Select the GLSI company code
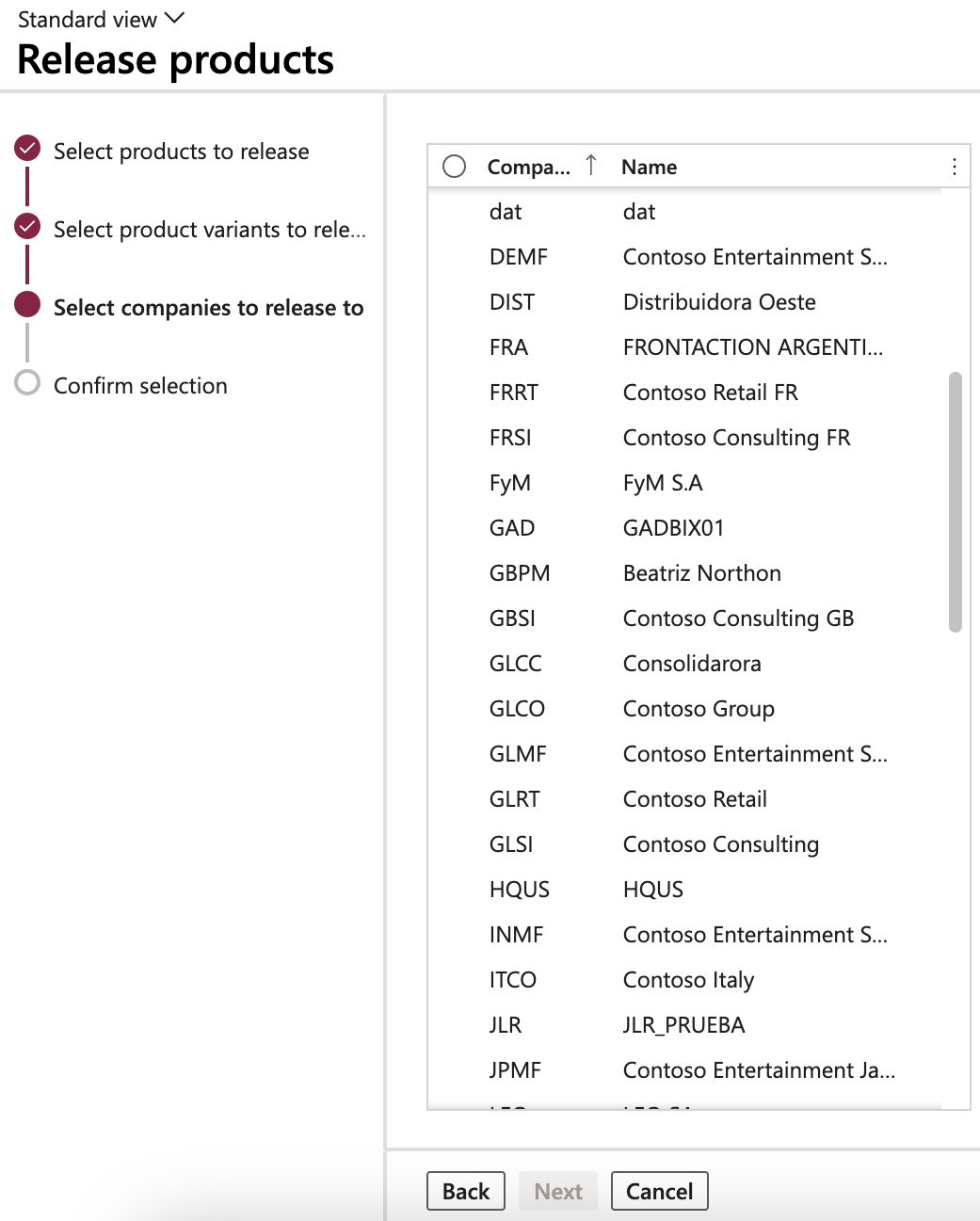Viewport: 980px width, 1221px height. click(511, 844)
